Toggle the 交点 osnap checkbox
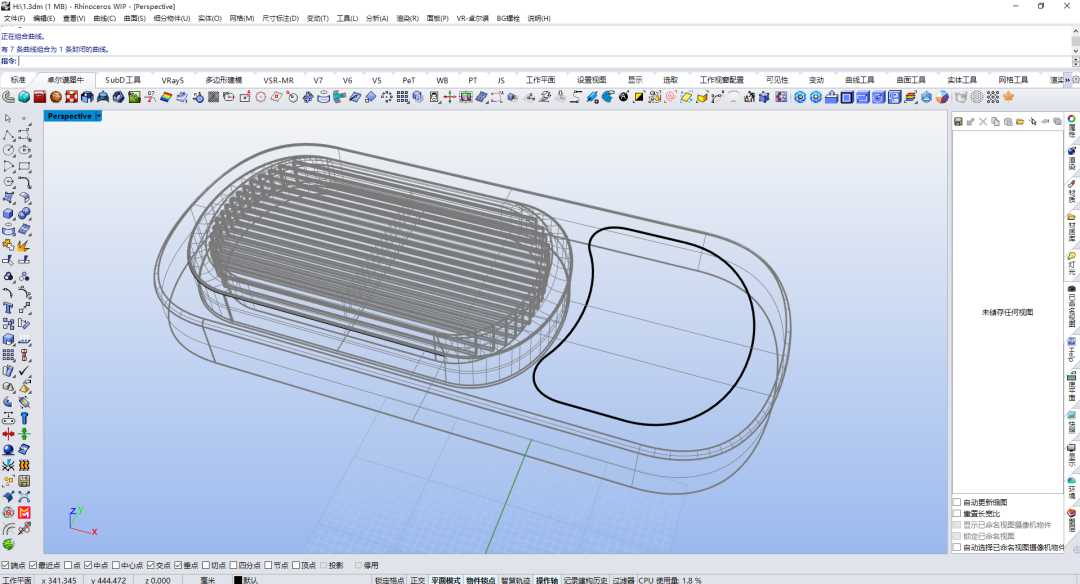1080x584 pixels. pos(151,565)
